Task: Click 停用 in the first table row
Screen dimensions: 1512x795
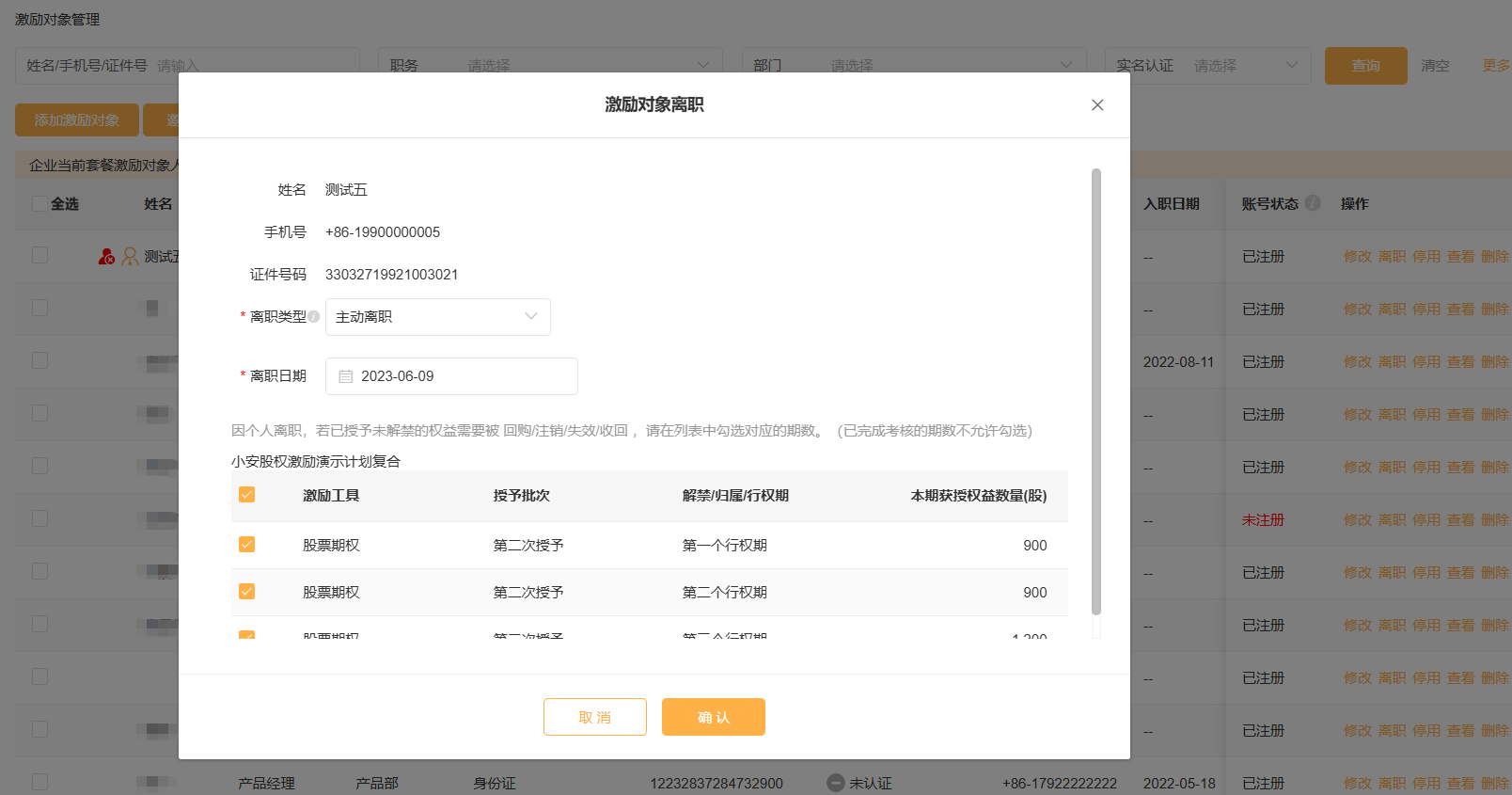Action: pos(1426,257)
